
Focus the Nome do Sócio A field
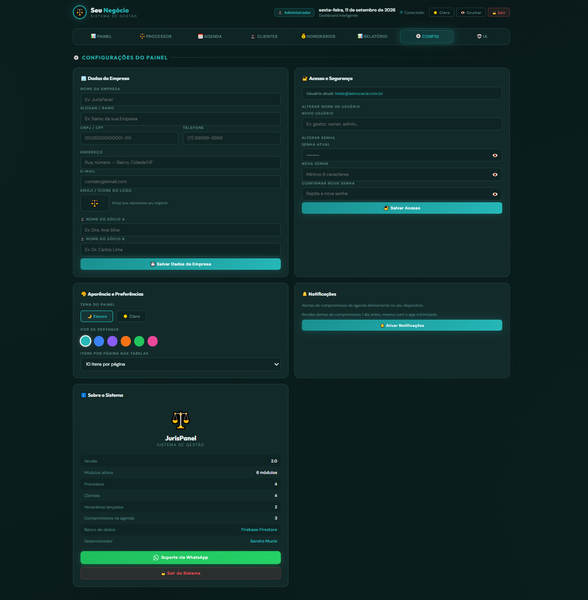[181, 230]
